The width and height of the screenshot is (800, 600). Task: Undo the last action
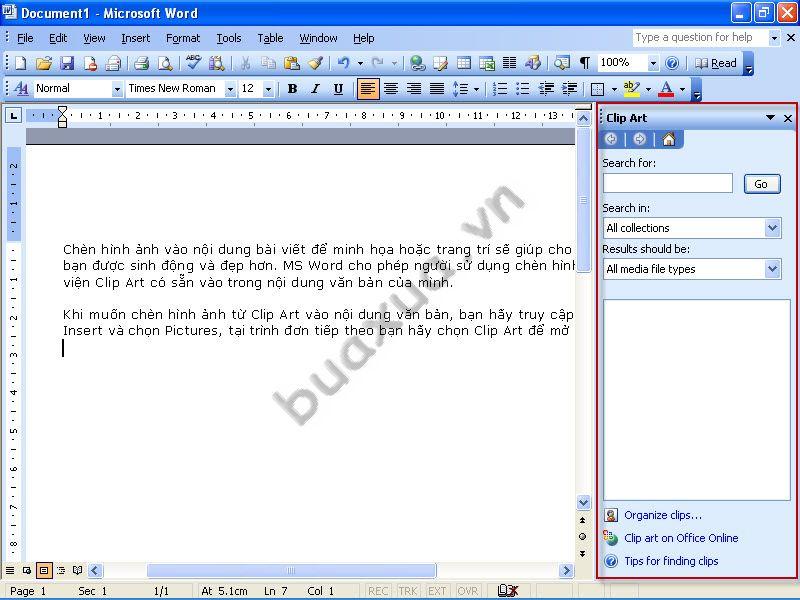[x=344, y=63]
